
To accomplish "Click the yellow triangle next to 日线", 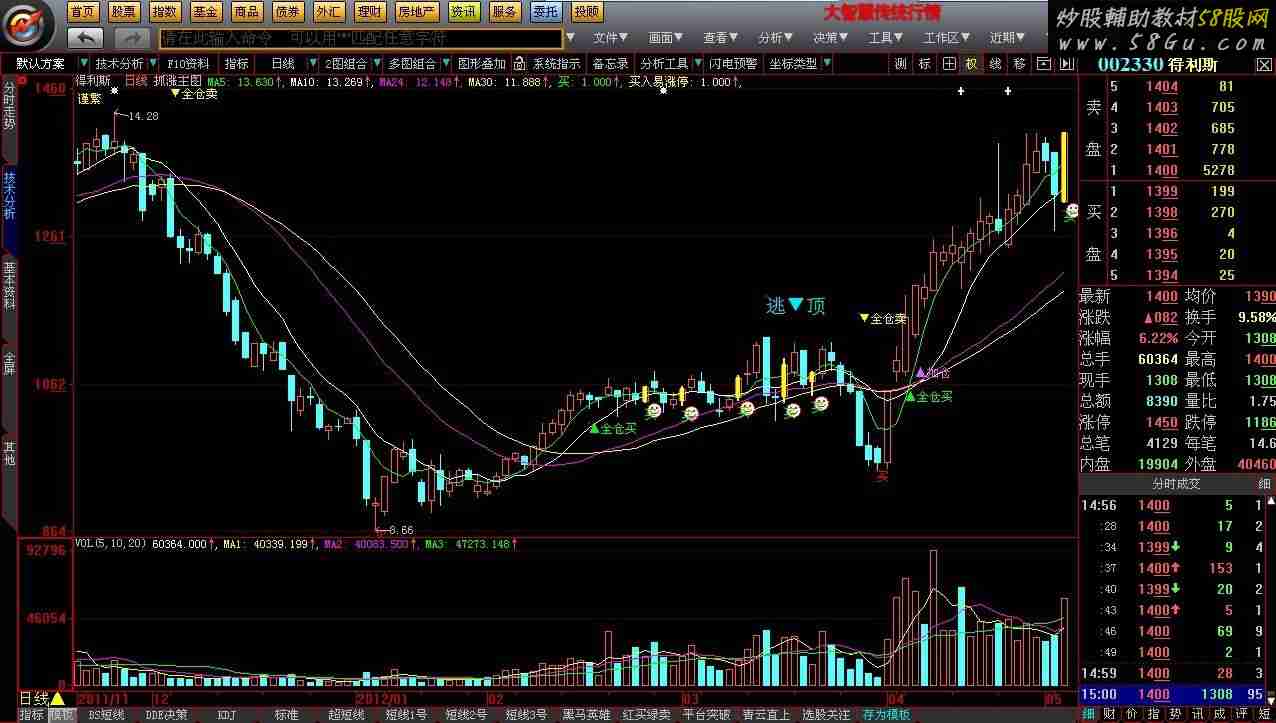I will click(x=58, y=698).
